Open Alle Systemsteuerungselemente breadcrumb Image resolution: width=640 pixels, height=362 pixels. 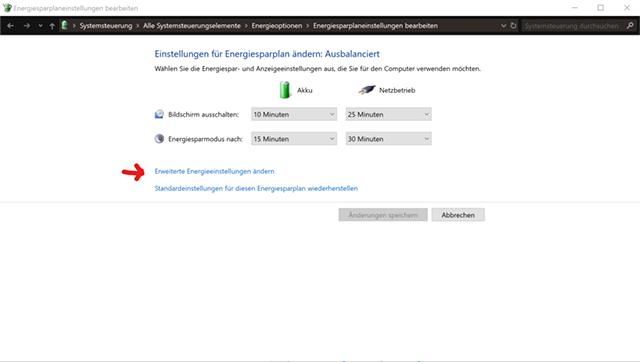tap(191, 26)
